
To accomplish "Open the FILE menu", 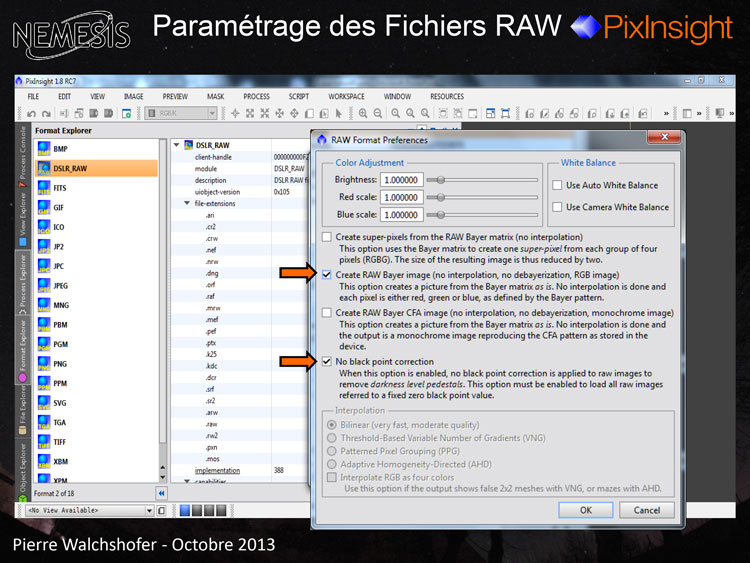I will tap(33, 97).
